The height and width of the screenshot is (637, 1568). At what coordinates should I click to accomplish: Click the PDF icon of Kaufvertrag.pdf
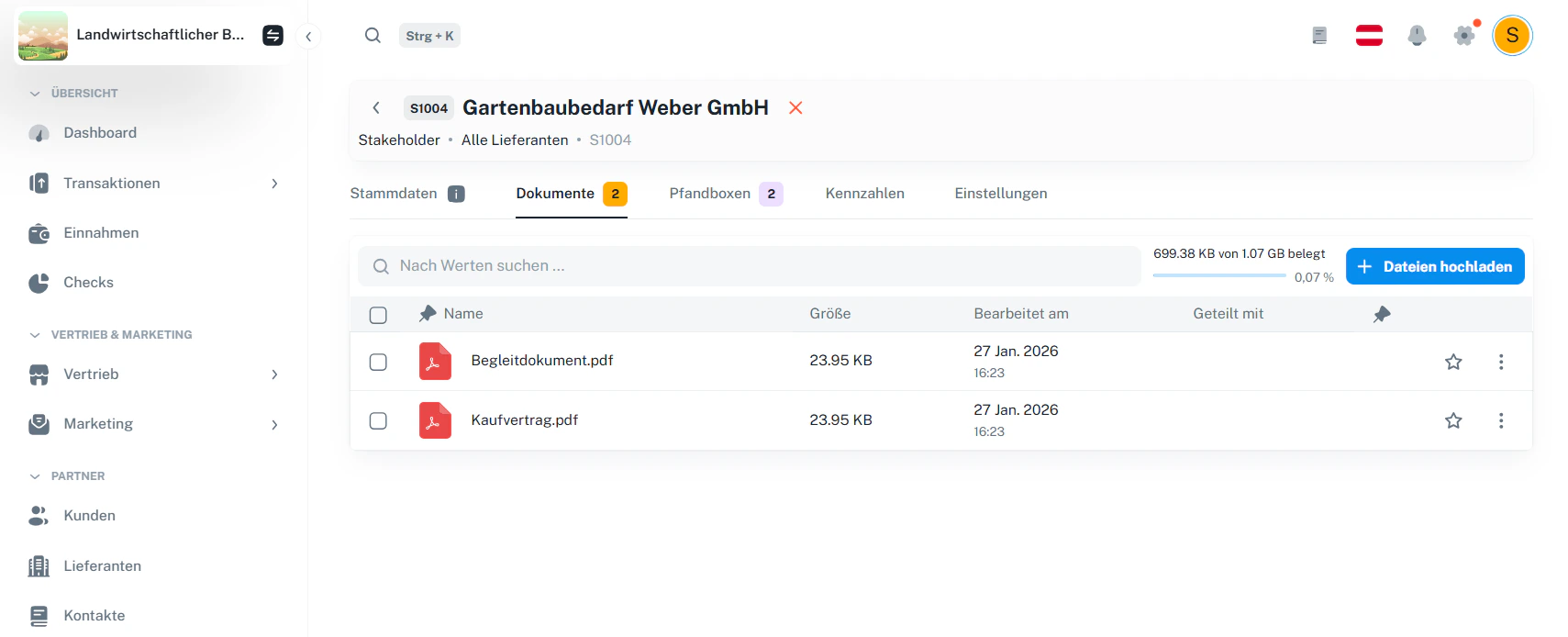435,420
